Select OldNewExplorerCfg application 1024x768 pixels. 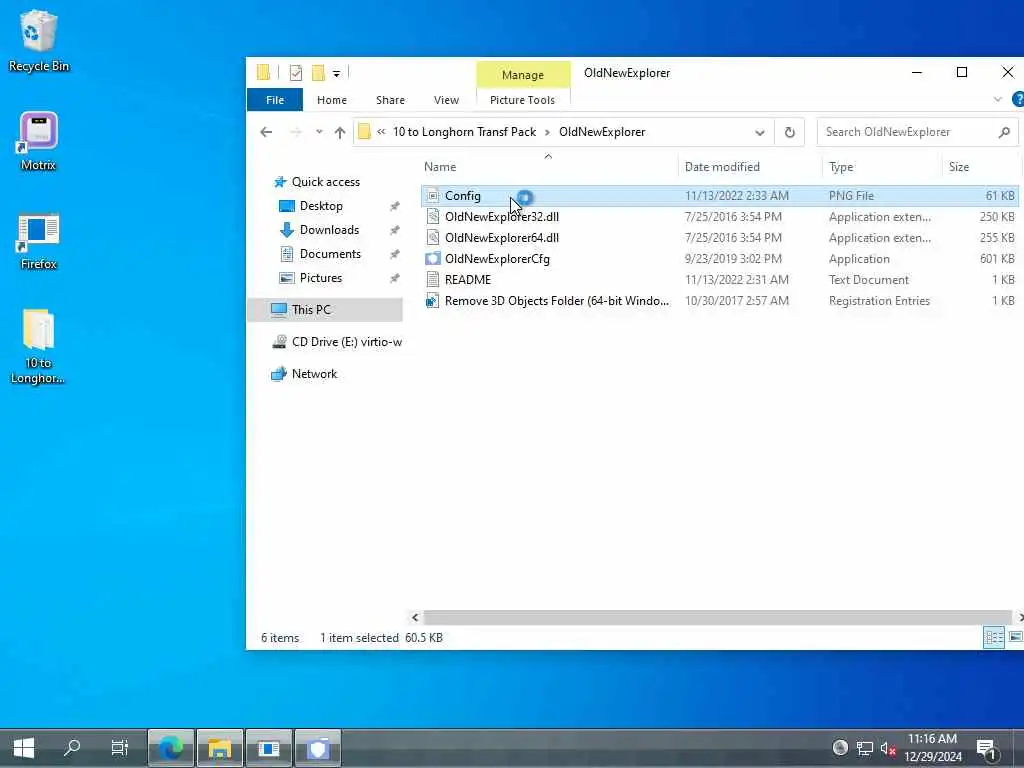pyautogui.click(x=720, y=259)
